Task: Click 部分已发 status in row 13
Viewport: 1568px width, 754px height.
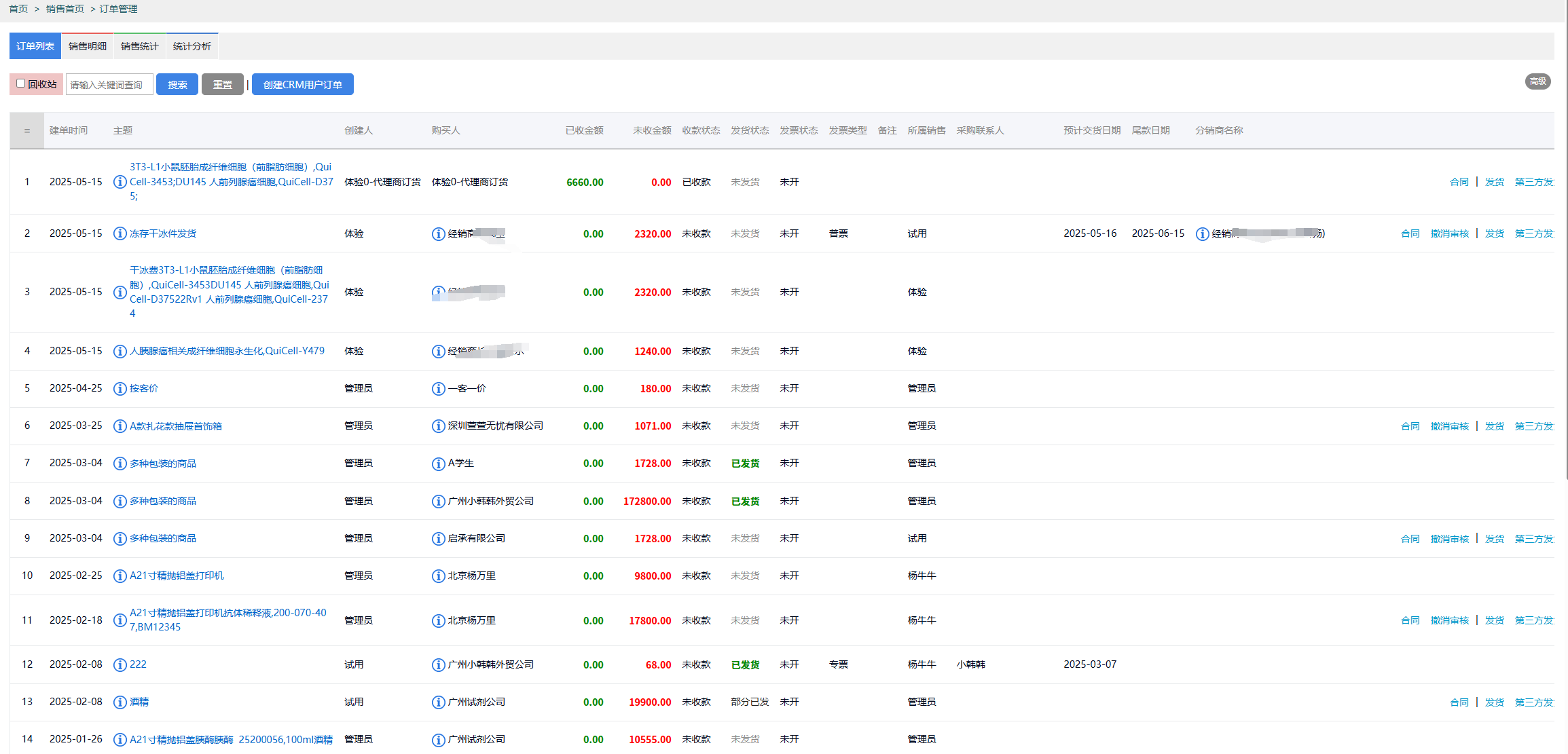Action: [x=750, y=702]
